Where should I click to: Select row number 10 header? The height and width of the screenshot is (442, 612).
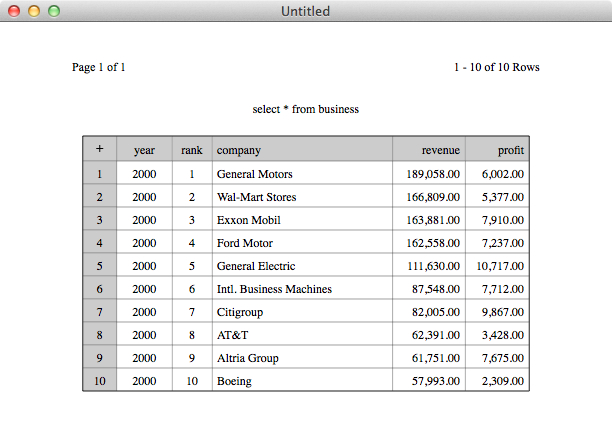(x=100, y=380)
